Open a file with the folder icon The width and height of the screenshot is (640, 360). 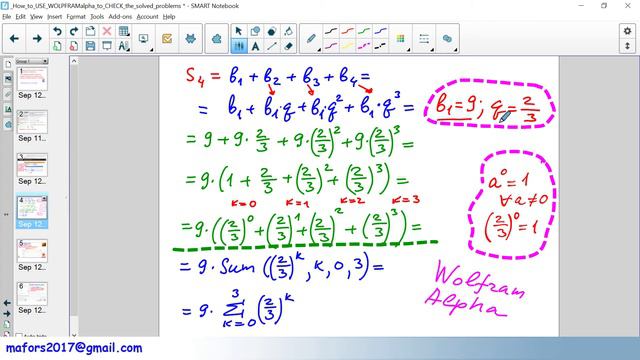tap(90, 31)
